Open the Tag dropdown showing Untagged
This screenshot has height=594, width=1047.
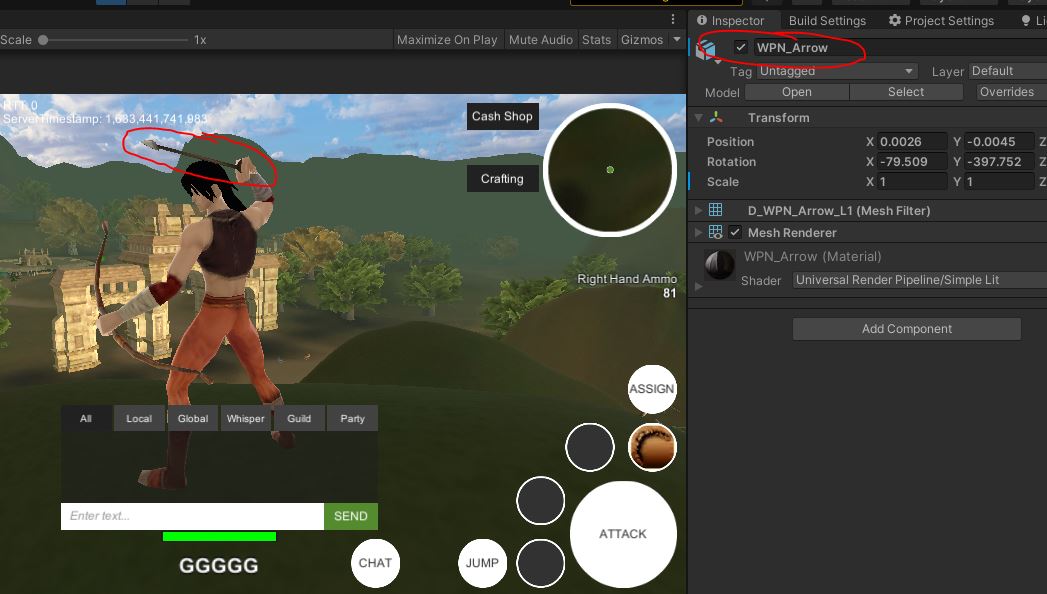tap(837, 71)
